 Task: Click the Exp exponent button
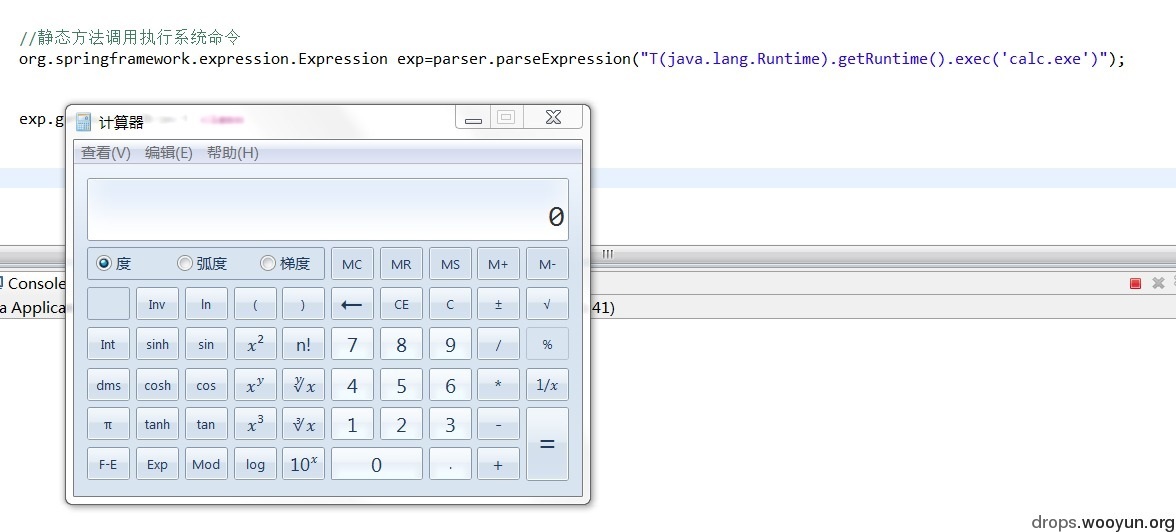pyautogui.click(x=158, y=464)
